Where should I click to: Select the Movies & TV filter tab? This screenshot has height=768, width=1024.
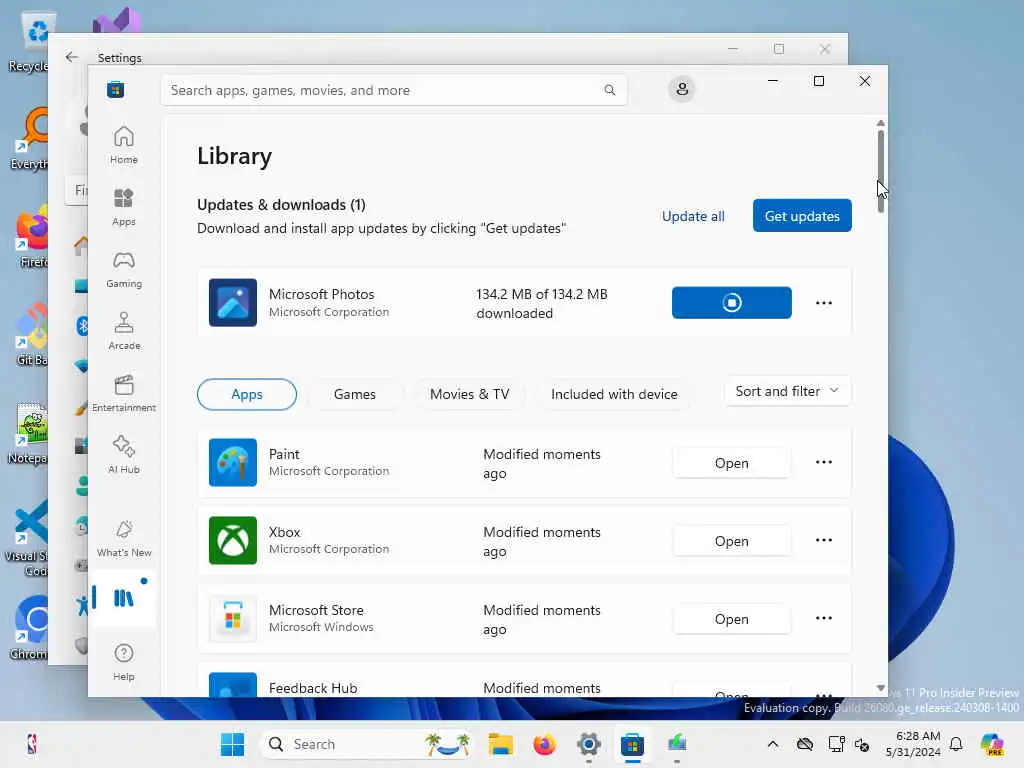tap(469, 394)
